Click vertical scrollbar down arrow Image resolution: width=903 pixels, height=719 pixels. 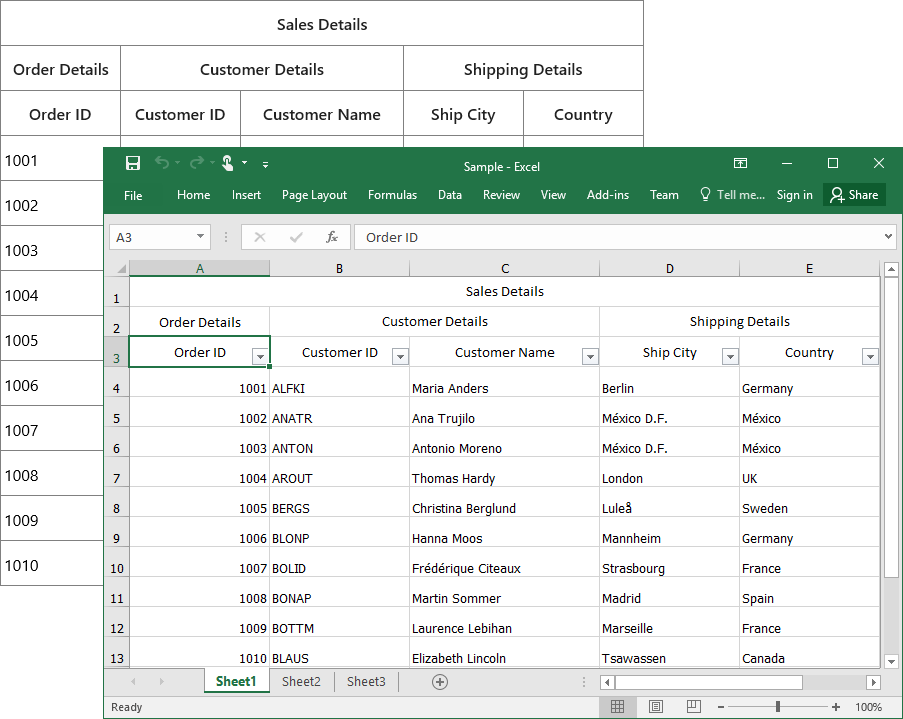click(891, 661)
